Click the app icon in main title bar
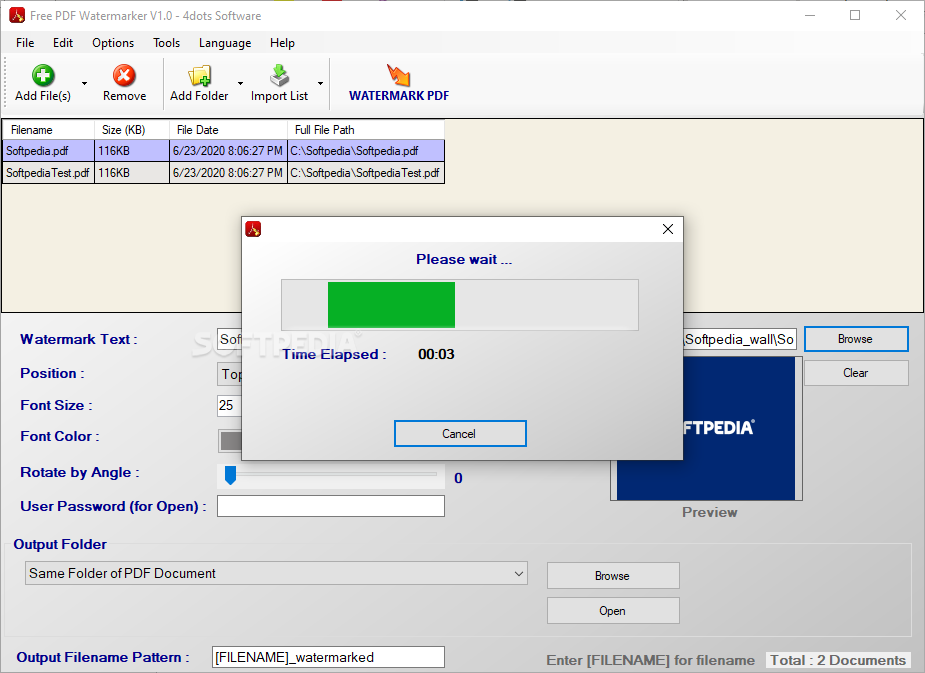Viewport: 925px width, 673px height. (x=17, y=15)
